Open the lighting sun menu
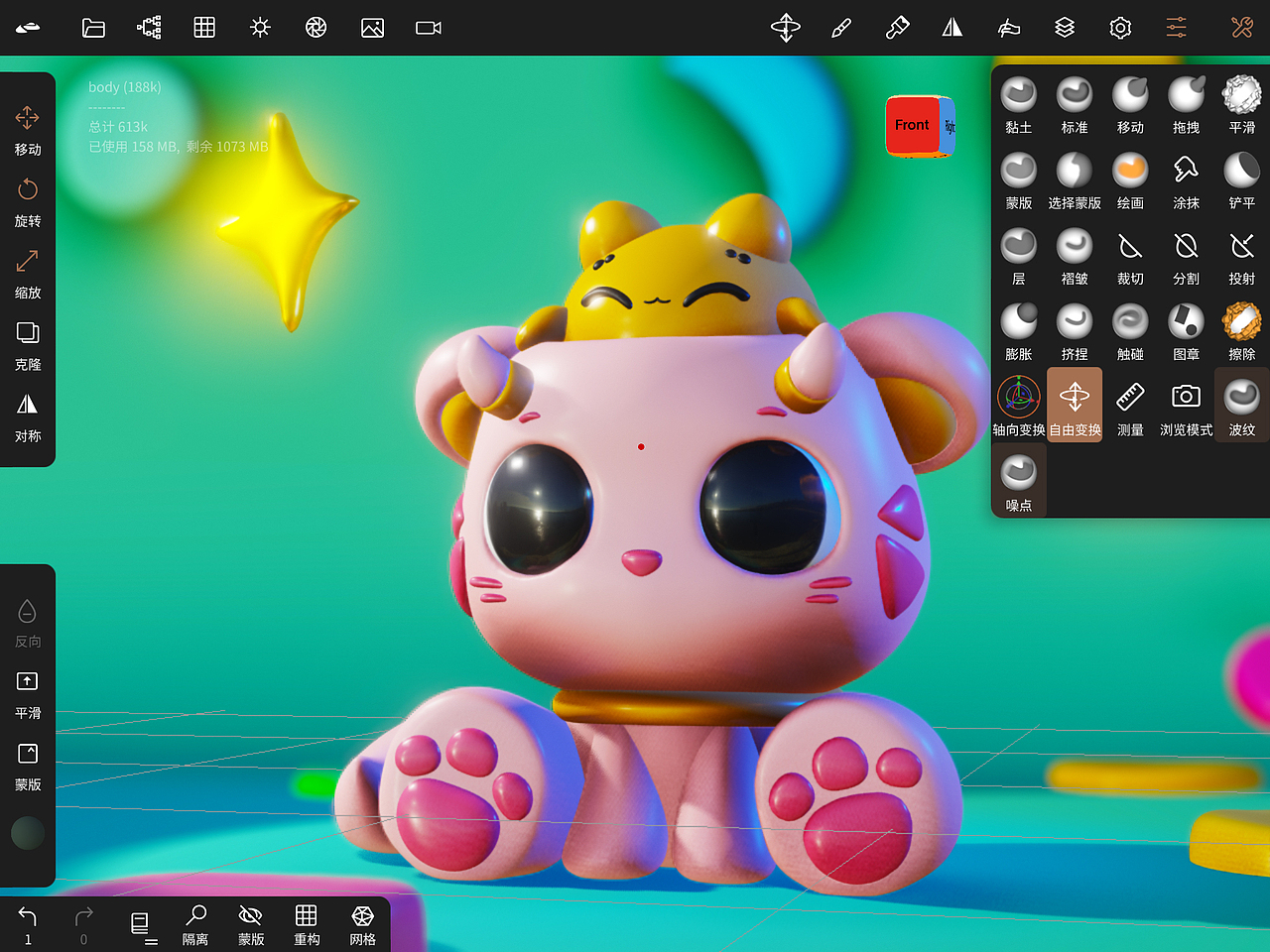This screenshot has height=952, width=1270. click(260, 28)
